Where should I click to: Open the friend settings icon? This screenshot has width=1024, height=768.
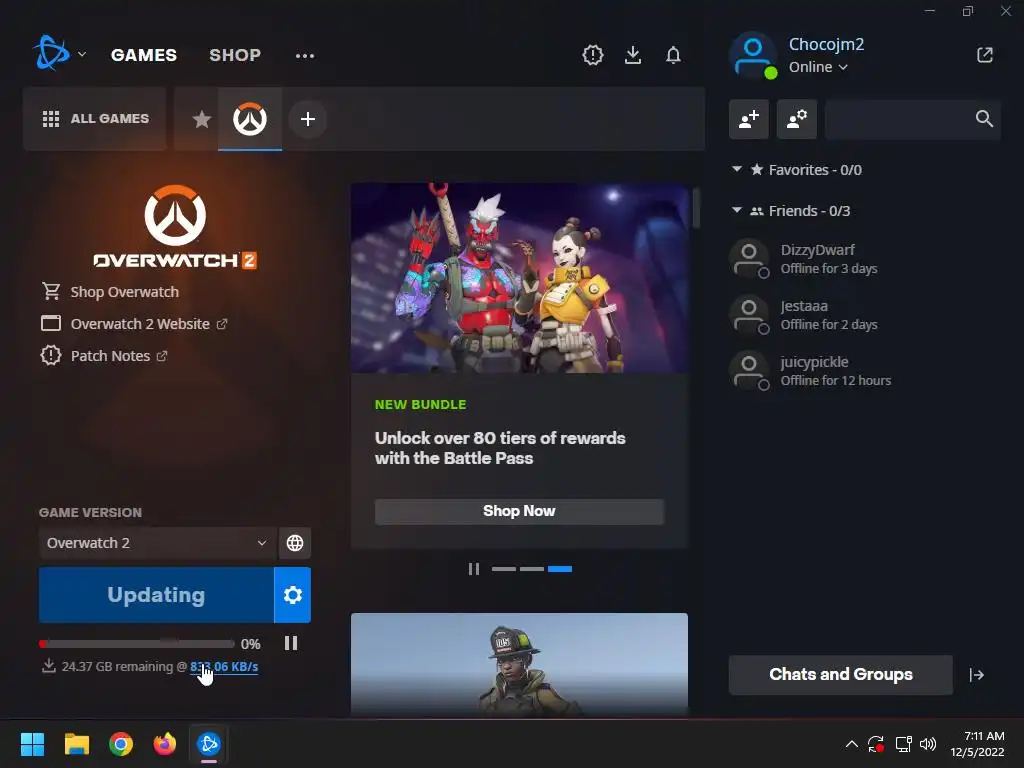[797, 119]
